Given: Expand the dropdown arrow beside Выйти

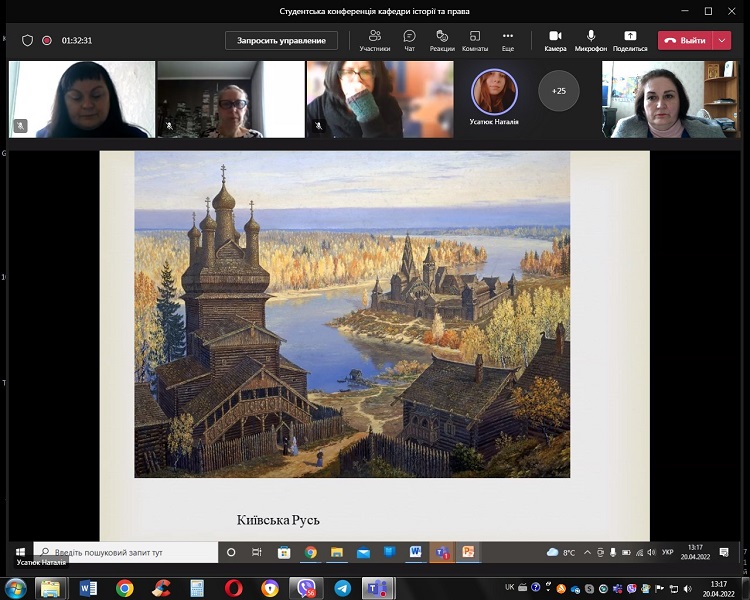Looking at the screenshot, I should 722,41.
